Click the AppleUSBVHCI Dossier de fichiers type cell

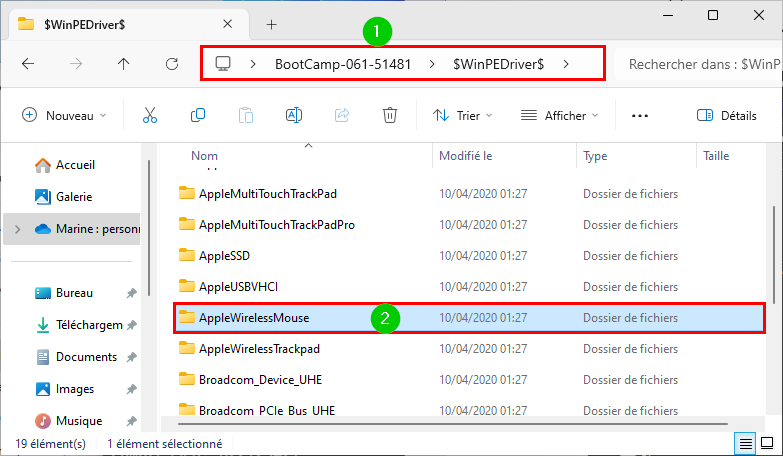[x=630, y=287]
